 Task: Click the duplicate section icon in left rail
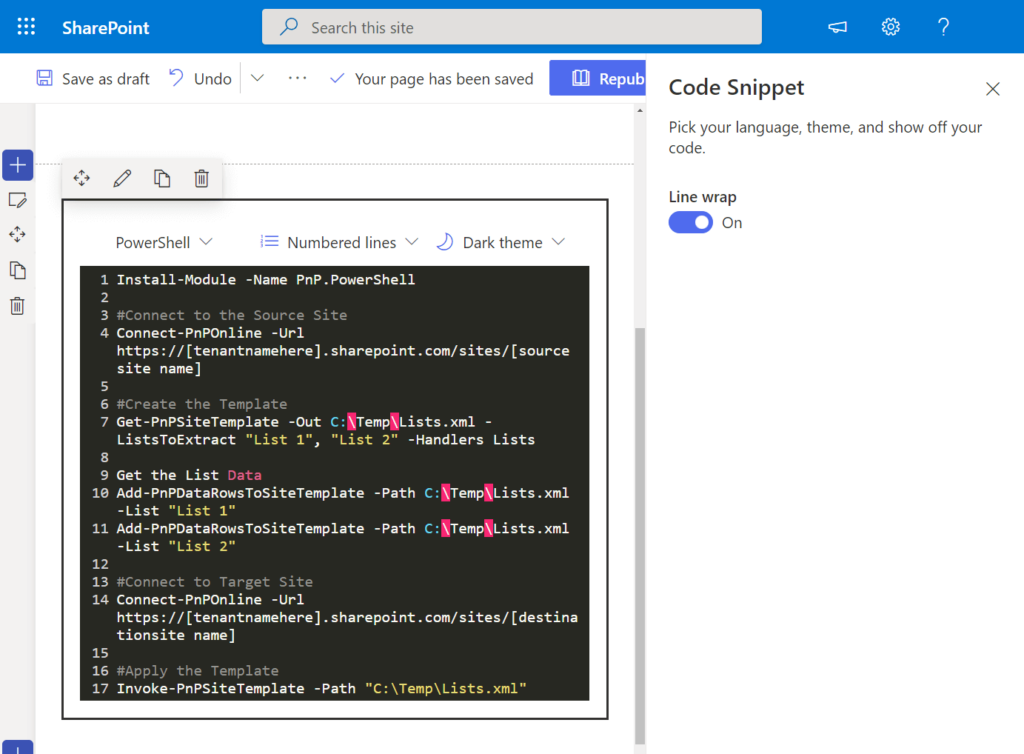point(18,270)
